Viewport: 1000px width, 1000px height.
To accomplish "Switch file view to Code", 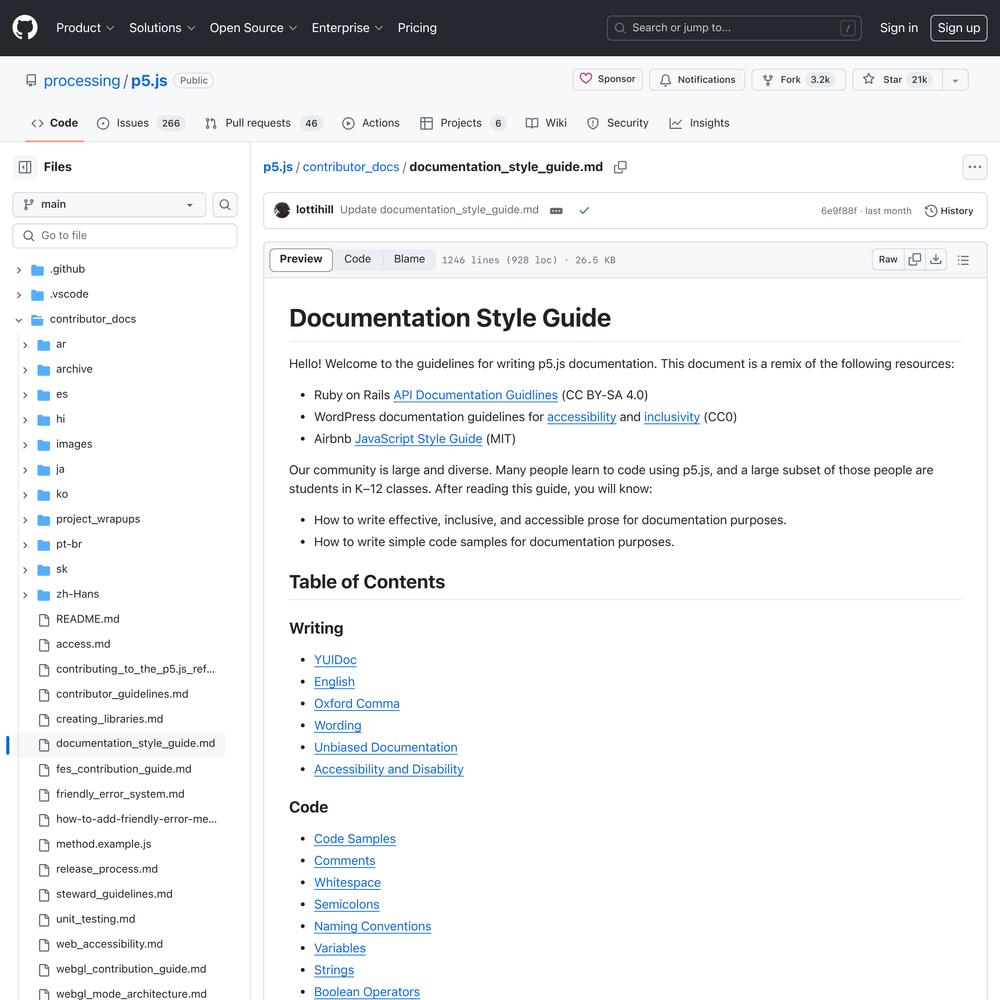I will coord(357,259).
